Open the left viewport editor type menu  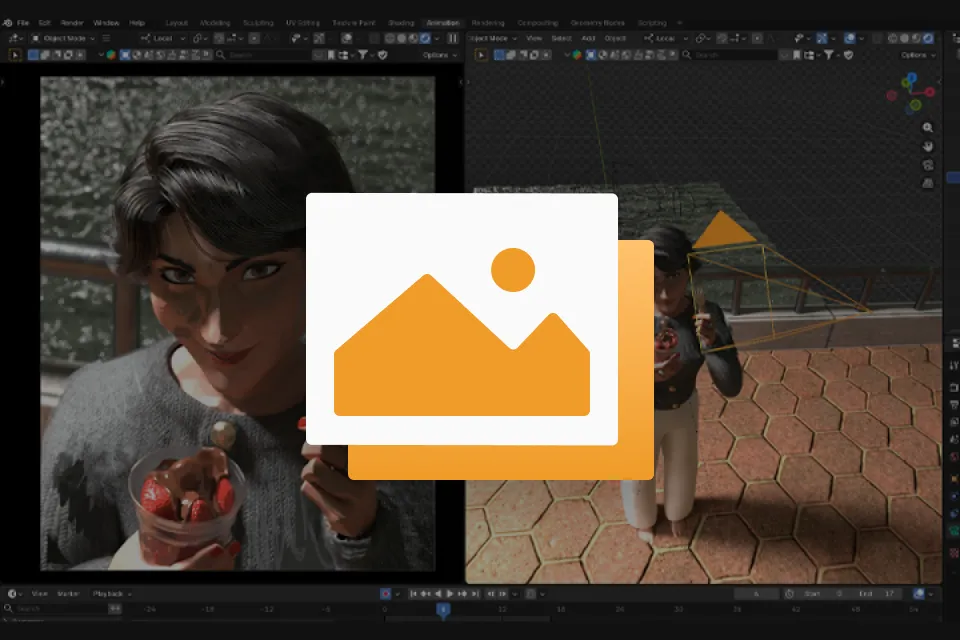[15, 38]
